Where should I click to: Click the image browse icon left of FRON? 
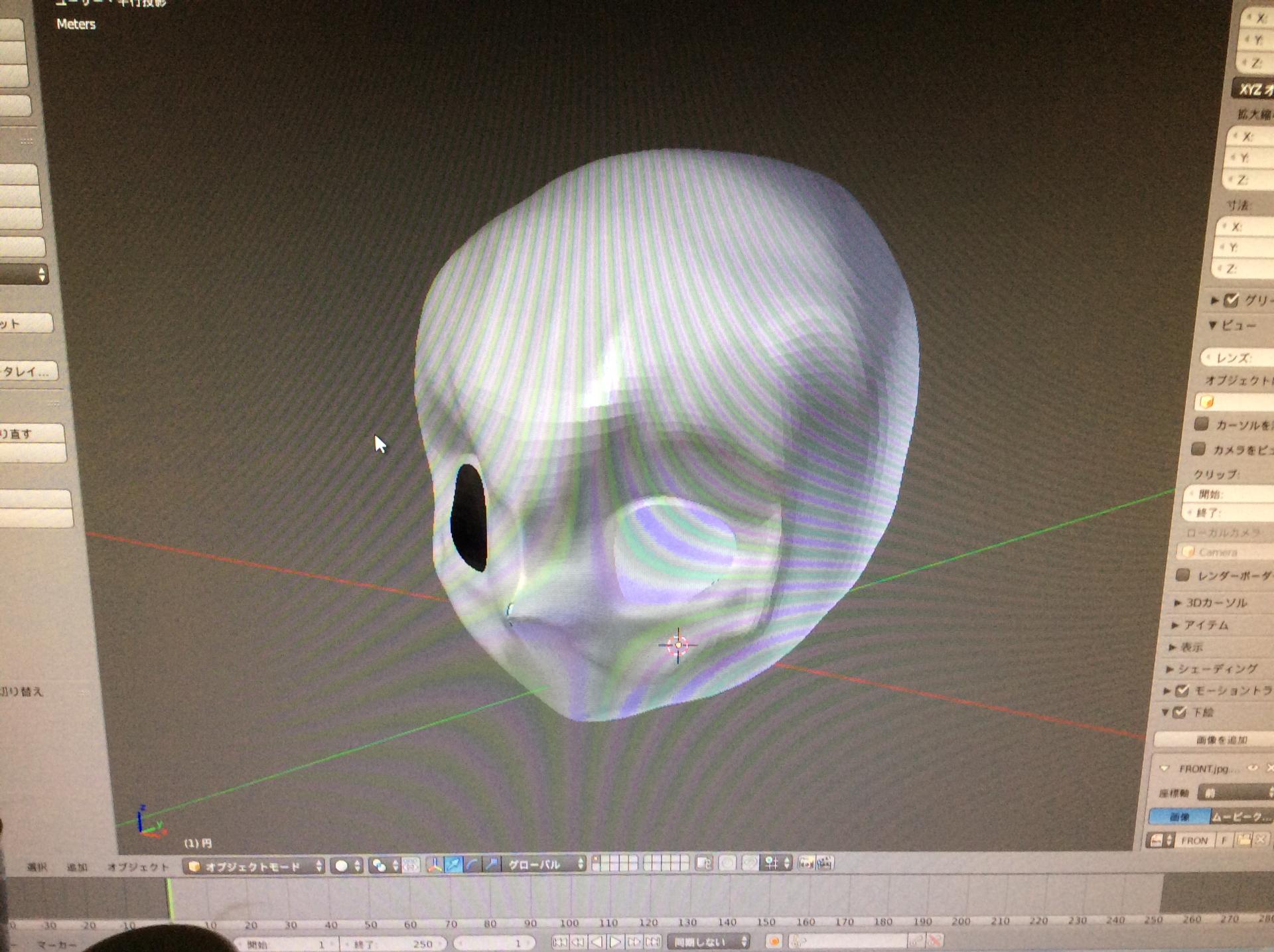tap(1161, 841)
